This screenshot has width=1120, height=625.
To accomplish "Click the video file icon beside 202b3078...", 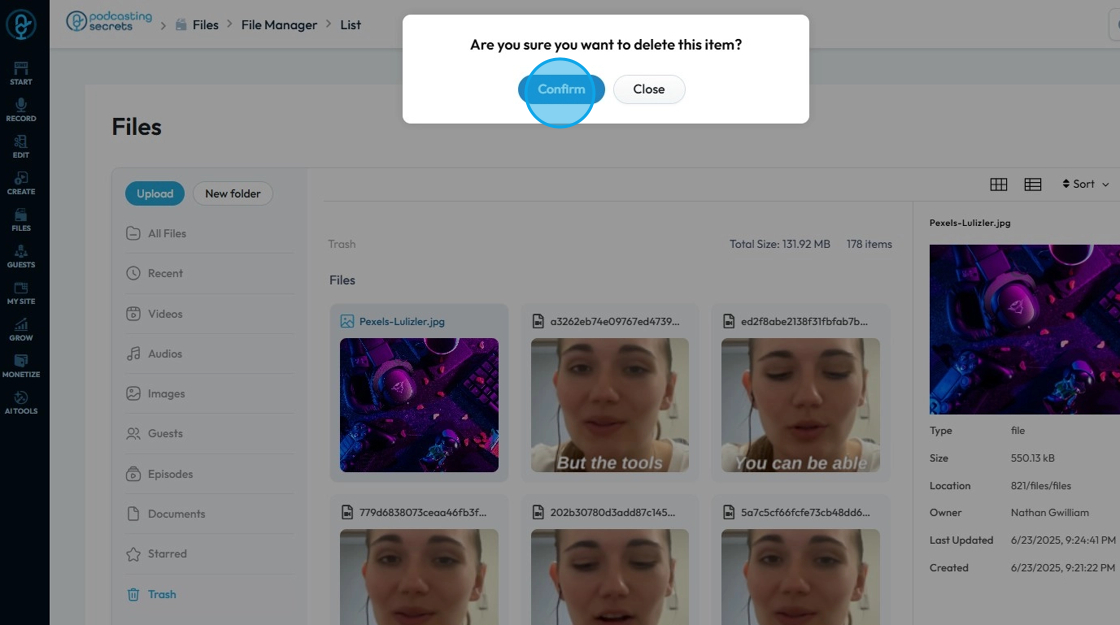I will click(x=538, y=512).
